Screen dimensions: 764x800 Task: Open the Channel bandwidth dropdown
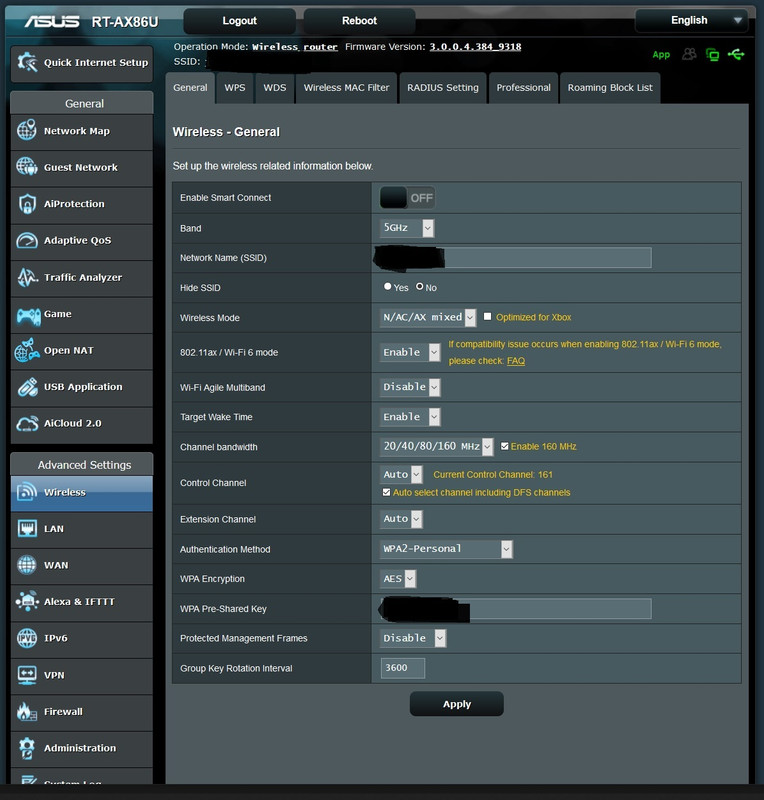pyautogui.click(x=436, y=446)
